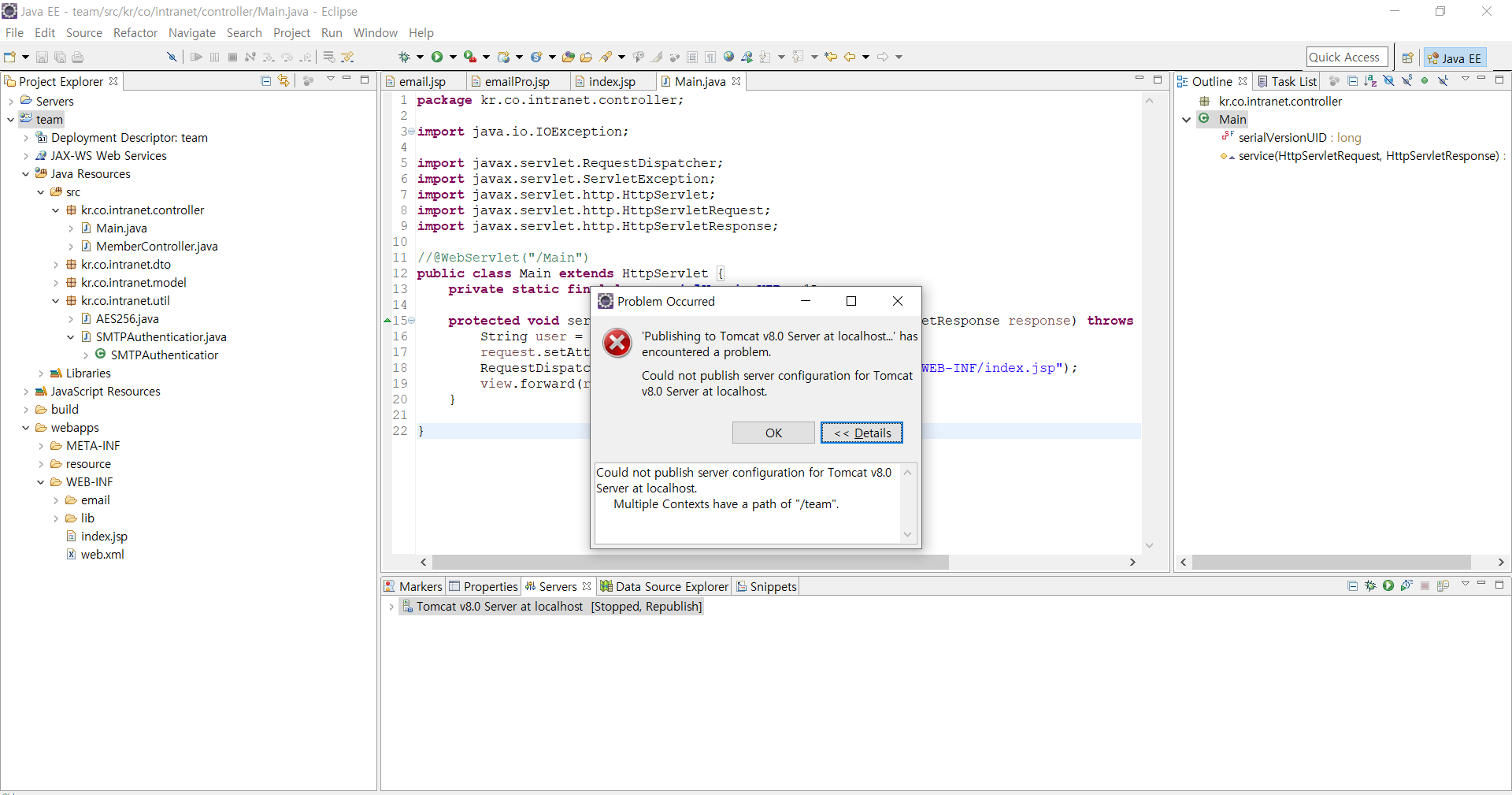
Task: Open MemberController.java in Project Explorer
Action: [157, 247]
